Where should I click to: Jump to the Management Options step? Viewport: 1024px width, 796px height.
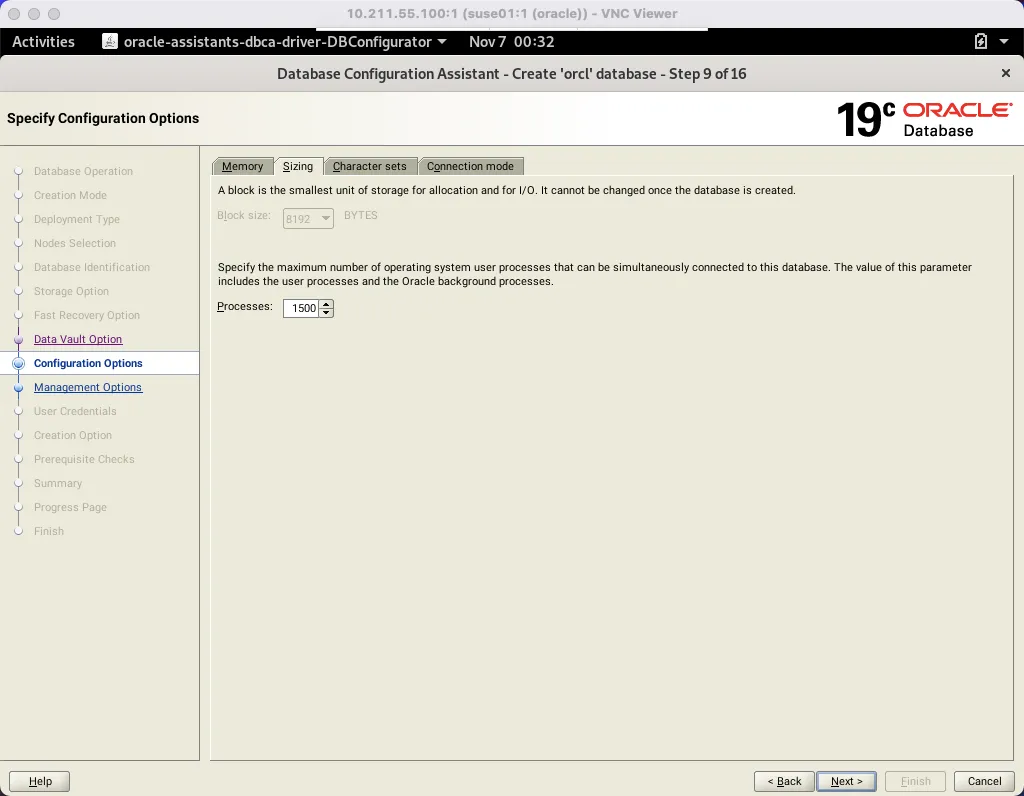tap(87, 387)
